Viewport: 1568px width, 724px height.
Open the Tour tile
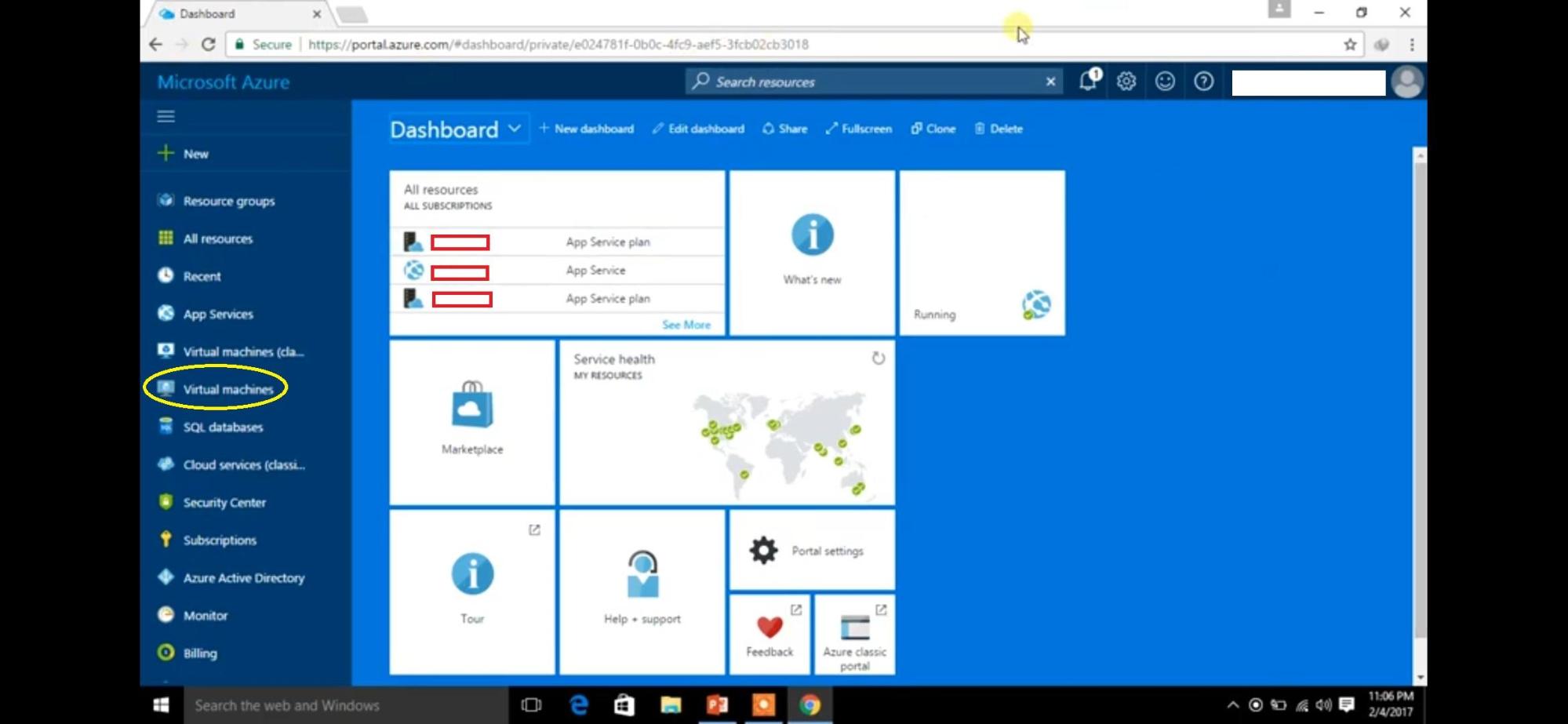click(472, 592)
